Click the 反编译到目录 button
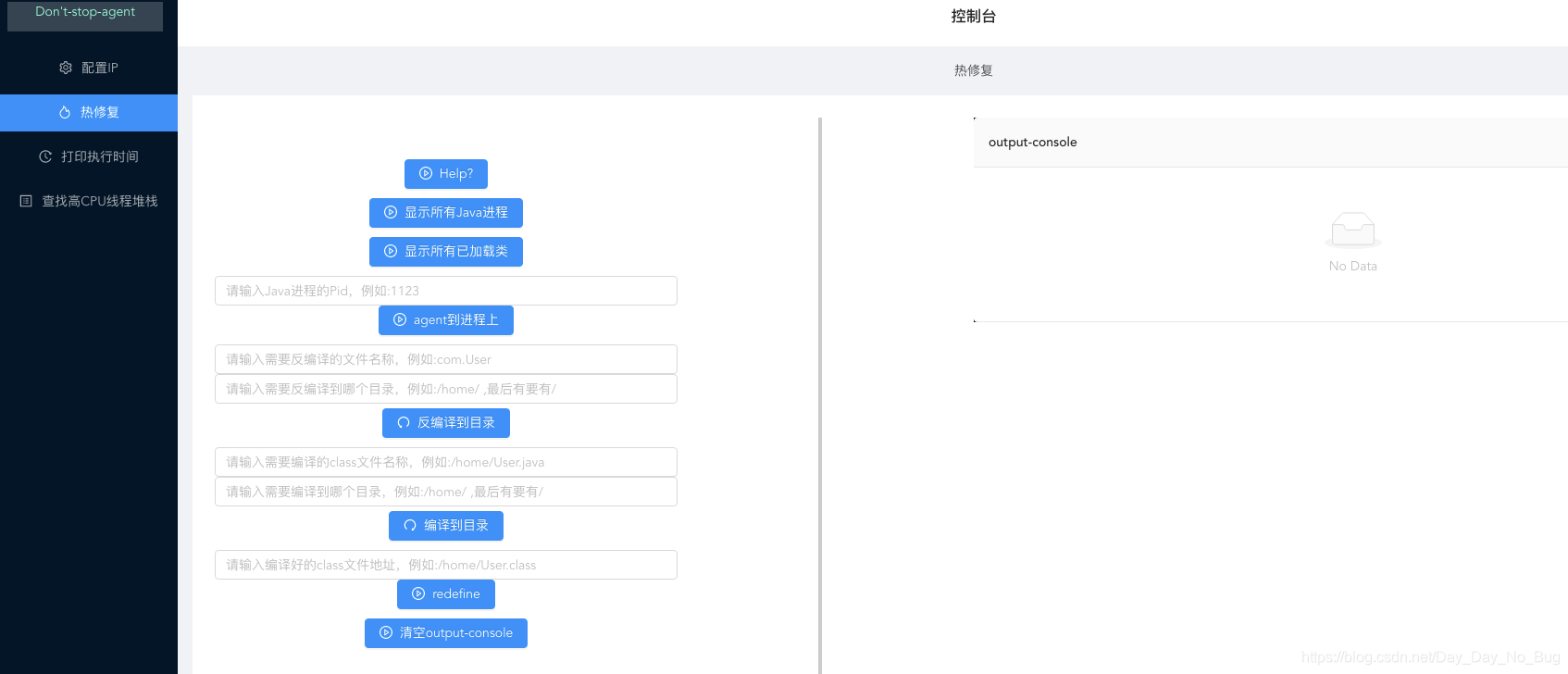The image size is (1568, 674). 446,422
